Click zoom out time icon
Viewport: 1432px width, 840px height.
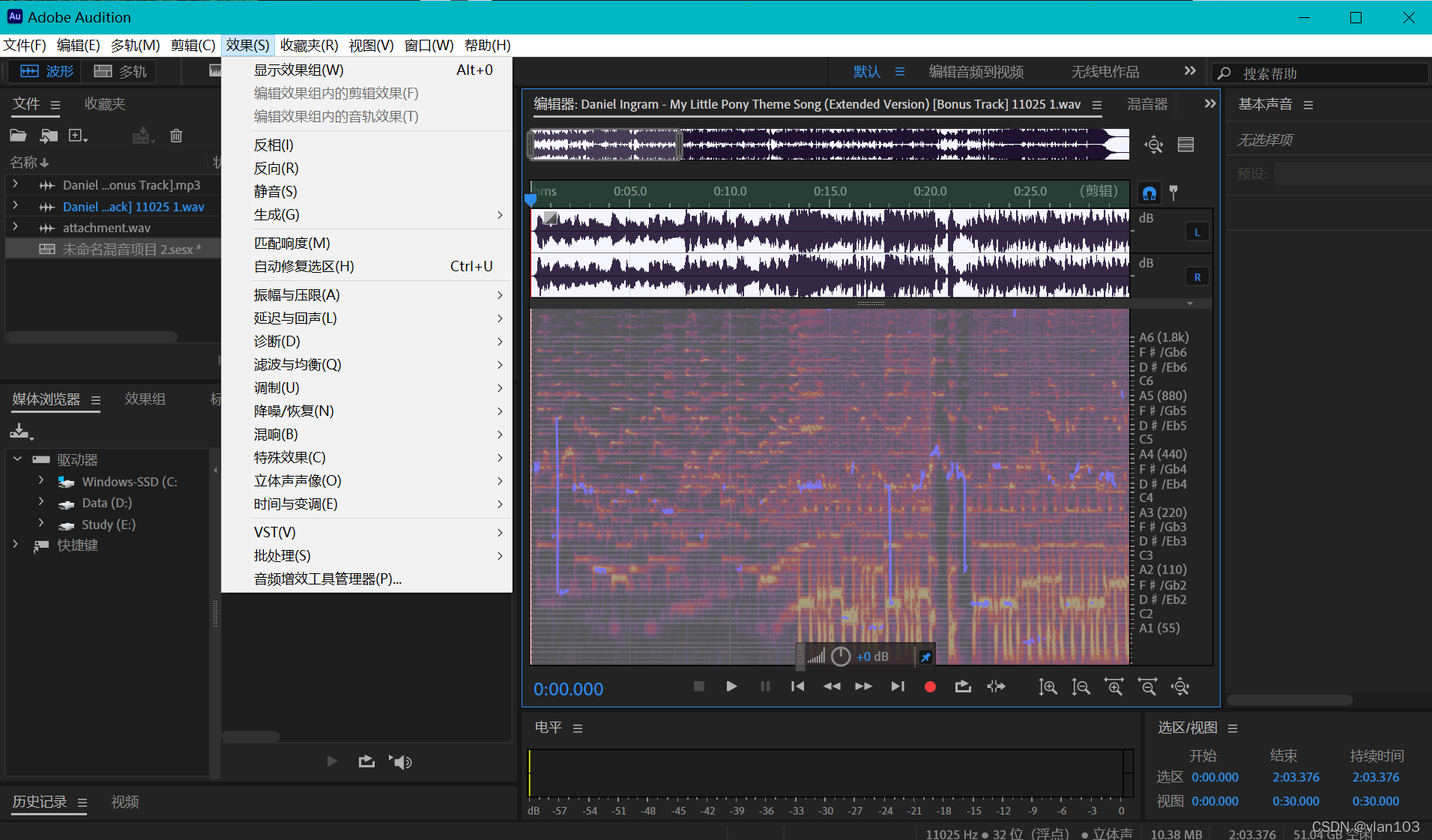(1147, 686)
